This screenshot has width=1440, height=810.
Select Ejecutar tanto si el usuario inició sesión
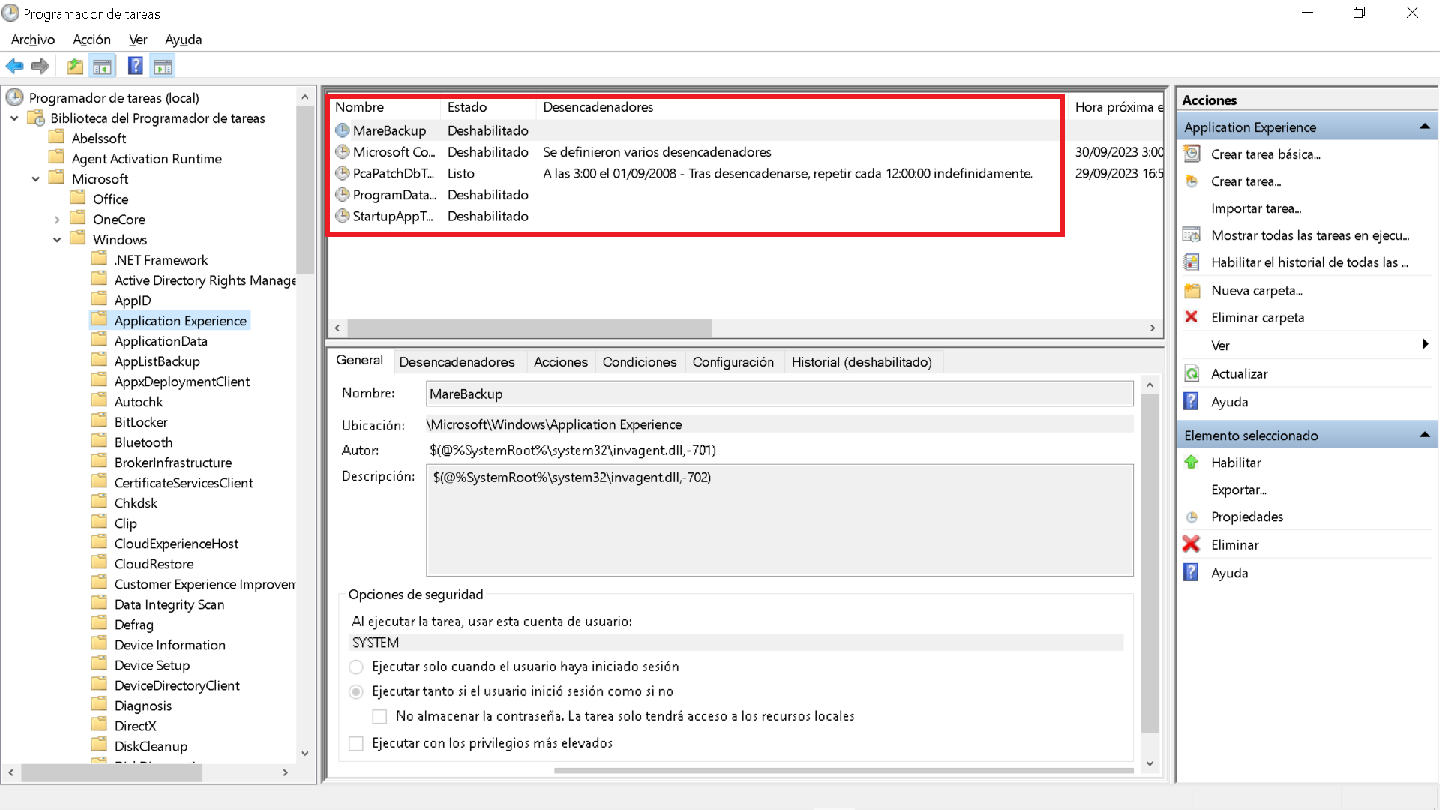(x=356, y=691)
